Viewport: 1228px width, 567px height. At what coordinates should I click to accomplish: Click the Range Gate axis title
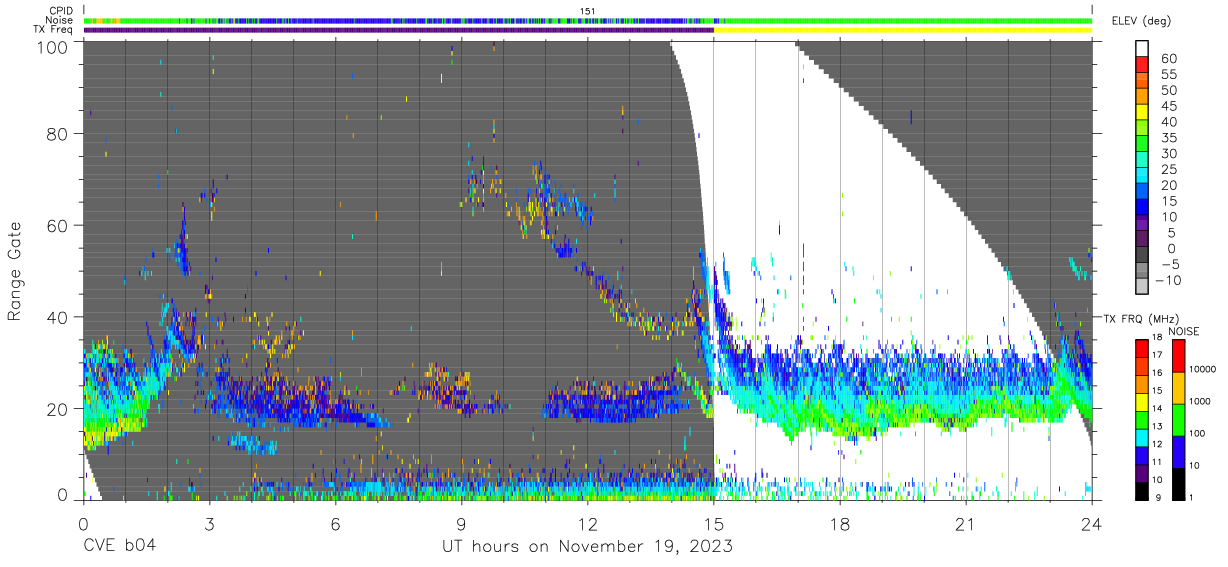pos(15,270)
